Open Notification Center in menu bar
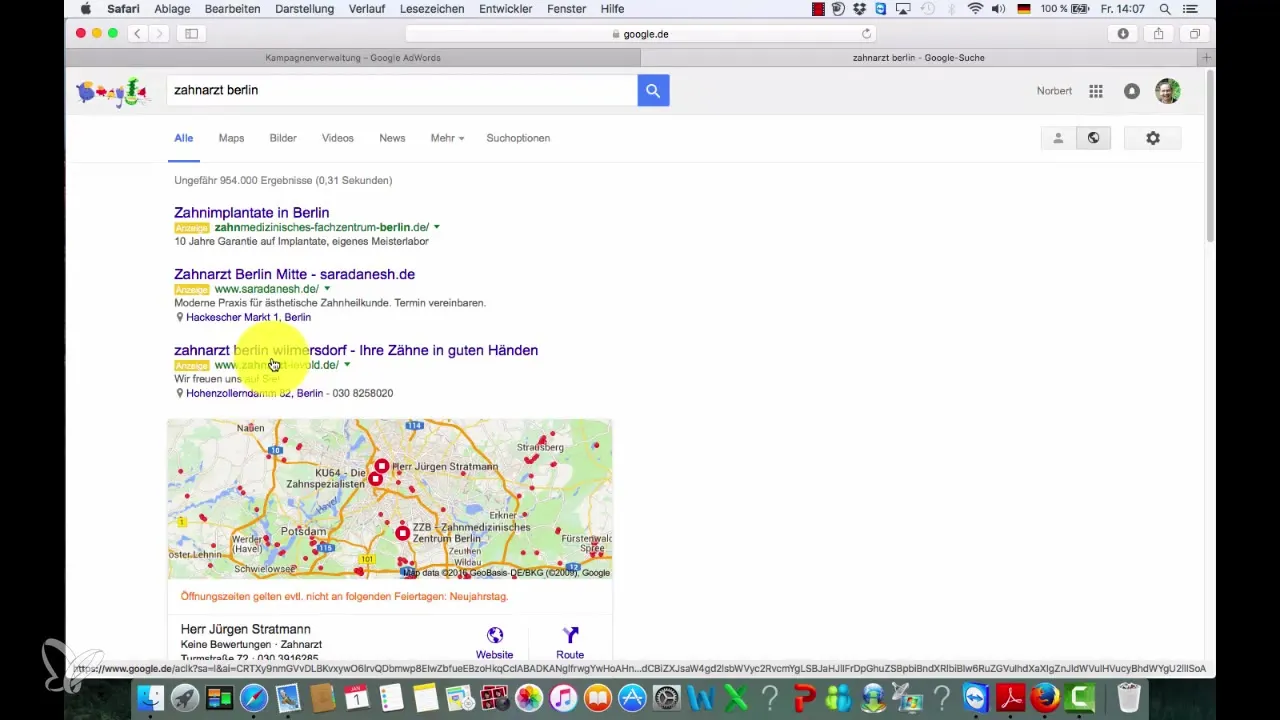 click(x=1192, y=9)
